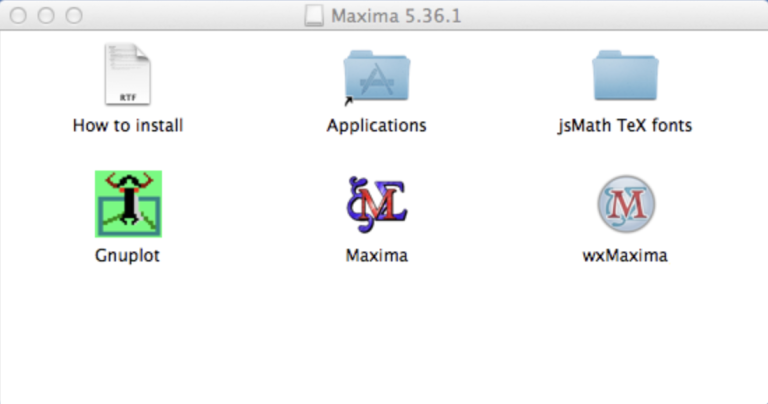The width and height of the screenshot is (768, 404).
Task: Click the disk proxy icon in title bar
Action: (313, 15)
